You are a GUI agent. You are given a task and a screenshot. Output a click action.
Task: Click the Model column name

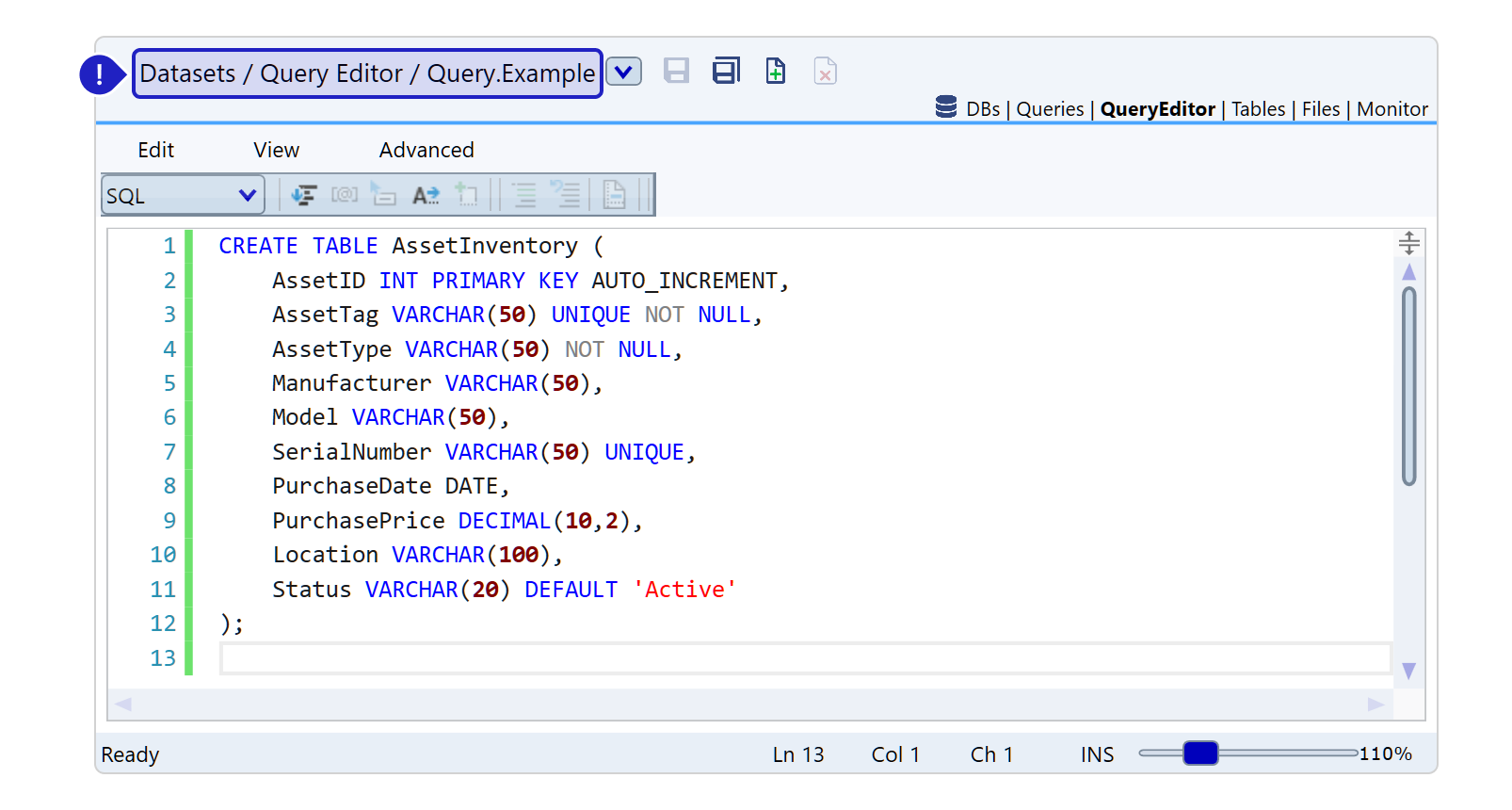coord(305,417)
